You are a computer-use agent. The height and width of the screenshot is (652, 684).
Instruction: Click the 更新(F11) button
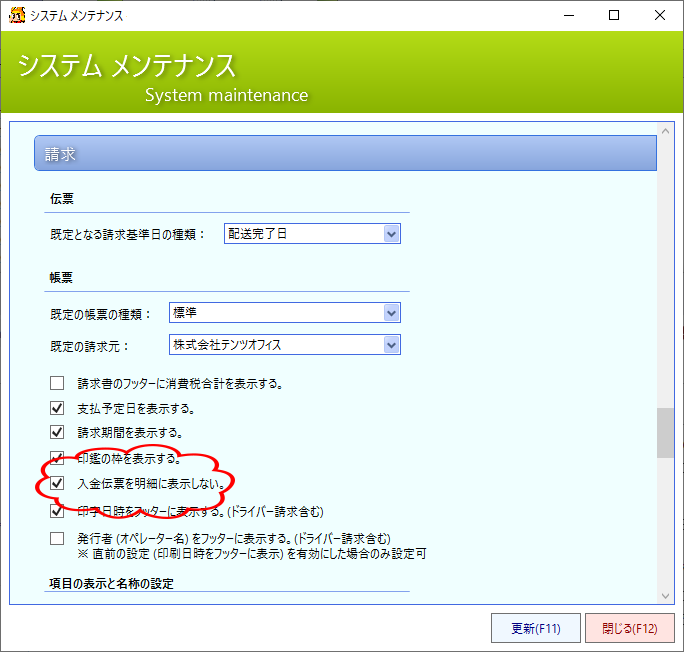tap(535, 628)
